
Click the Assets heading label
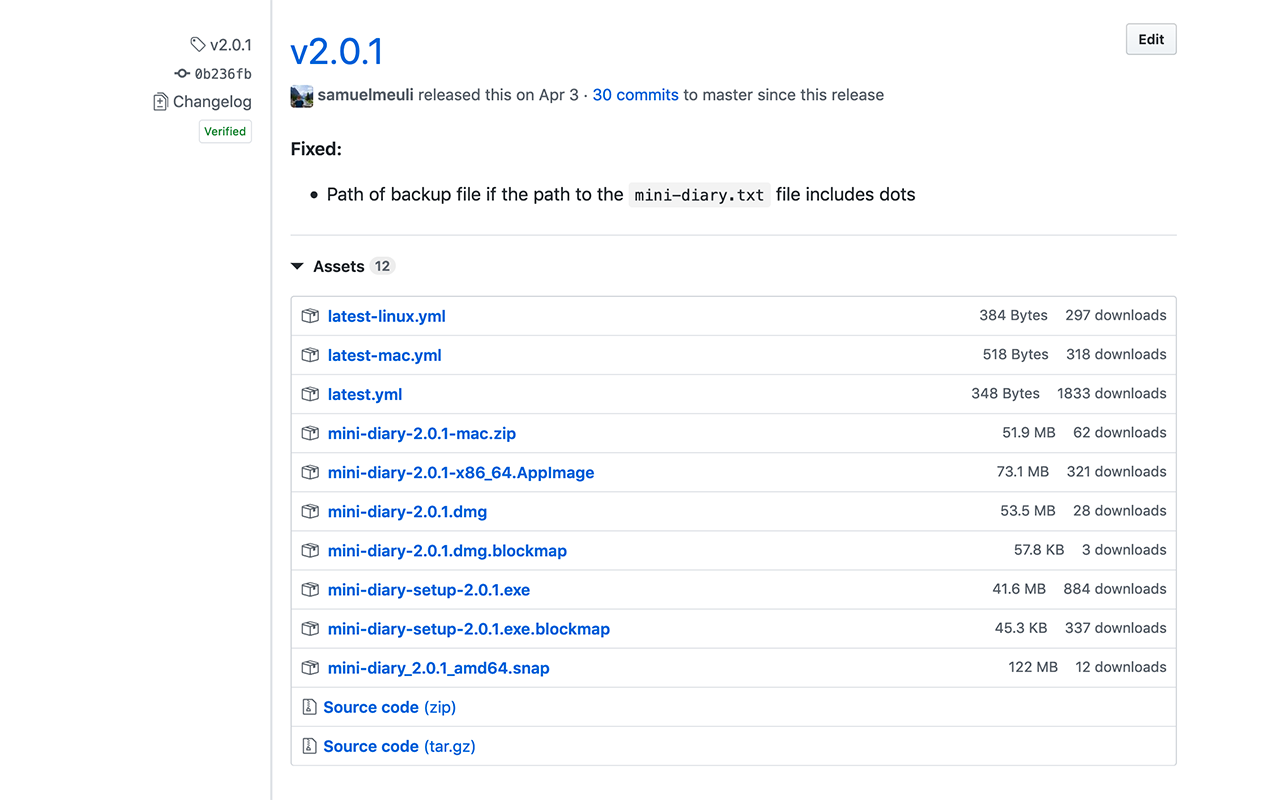338,266
